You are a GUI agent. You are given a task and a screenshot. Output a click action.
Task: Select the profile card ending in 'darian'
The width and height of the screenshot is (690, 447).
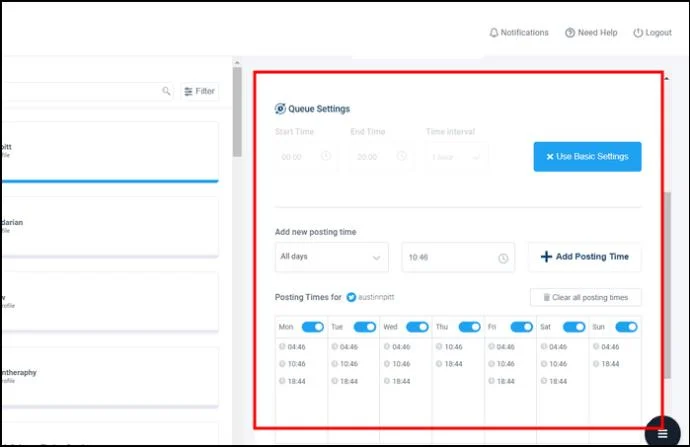[x=109, y=226]
